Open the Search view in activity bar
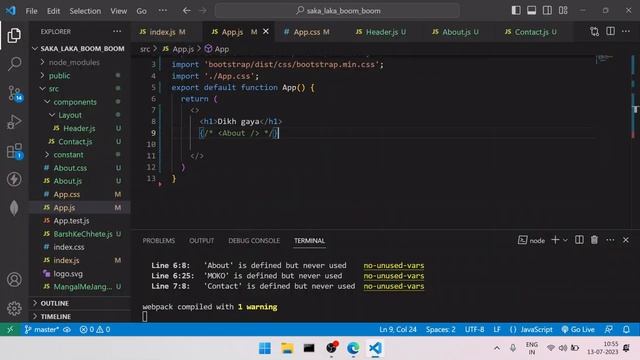This screenshot has width=640, height=360. click(x=14, y=64)
